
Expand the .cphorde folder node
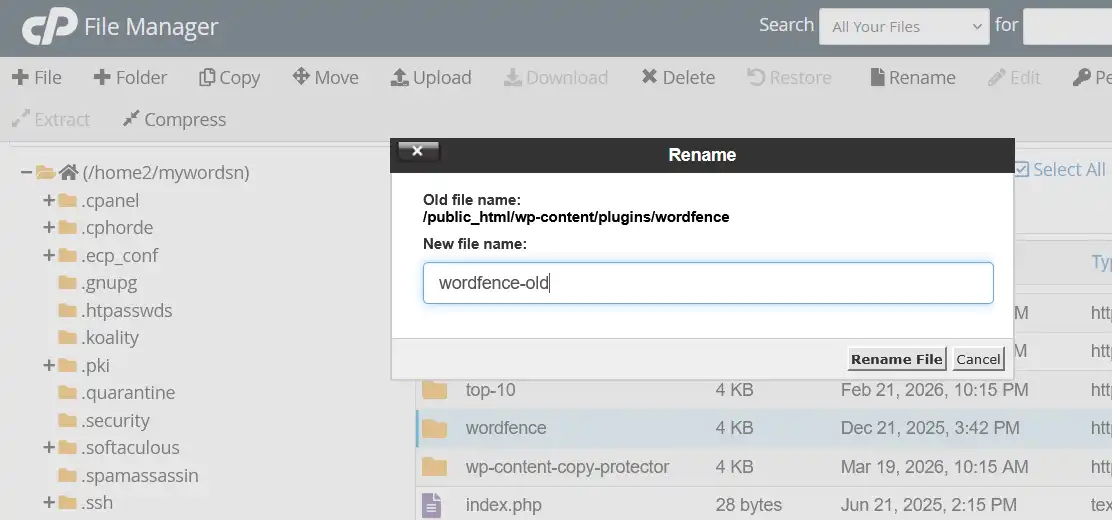(x=49, y=228)
